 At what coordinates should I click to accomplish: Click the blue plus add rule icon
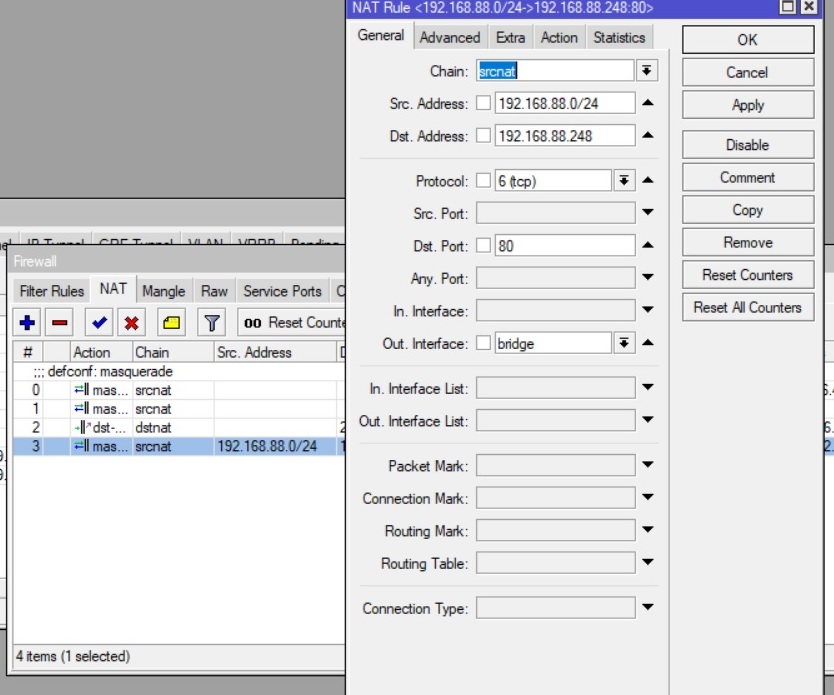click(27, 323)
